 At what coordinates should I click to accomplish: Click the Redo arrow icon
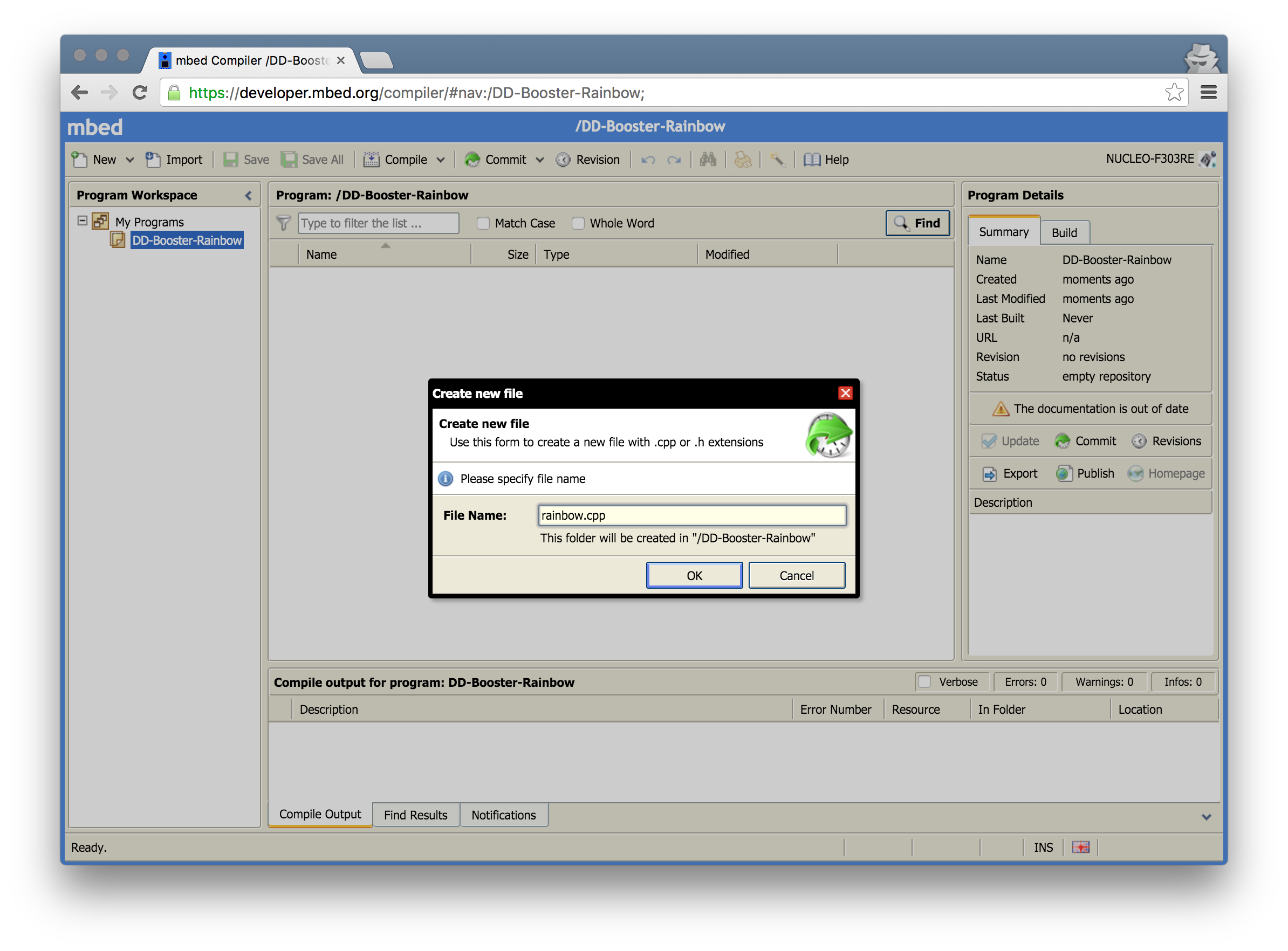point(674,160)
